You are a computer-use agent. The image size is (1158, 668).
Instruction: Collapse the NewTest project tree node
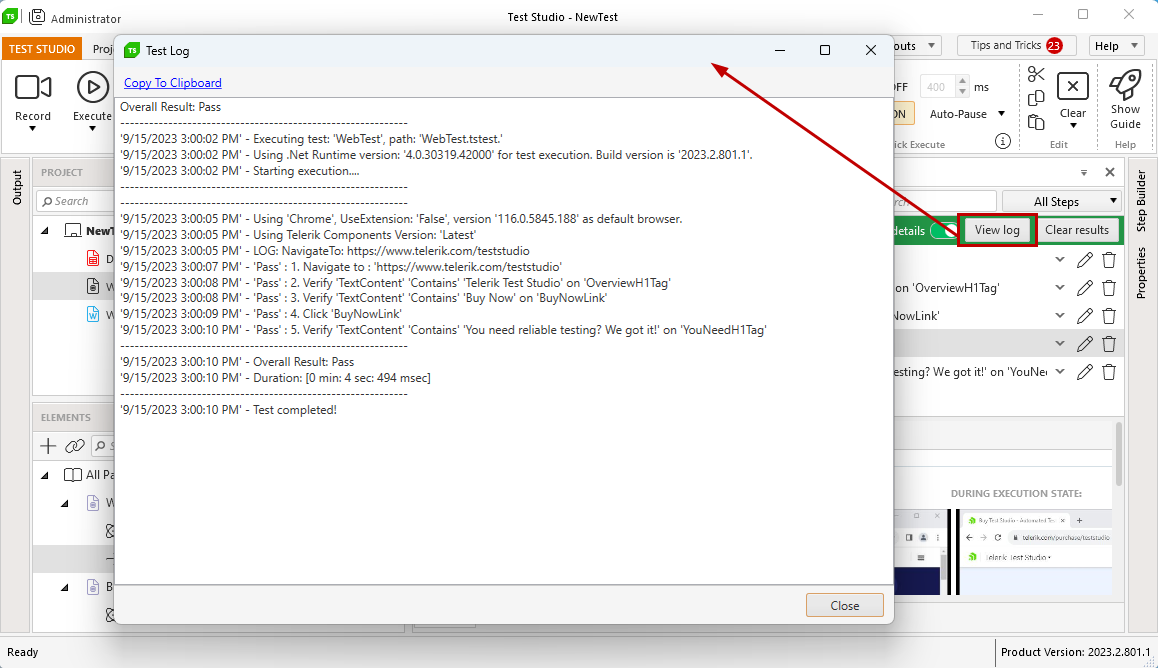45,231
